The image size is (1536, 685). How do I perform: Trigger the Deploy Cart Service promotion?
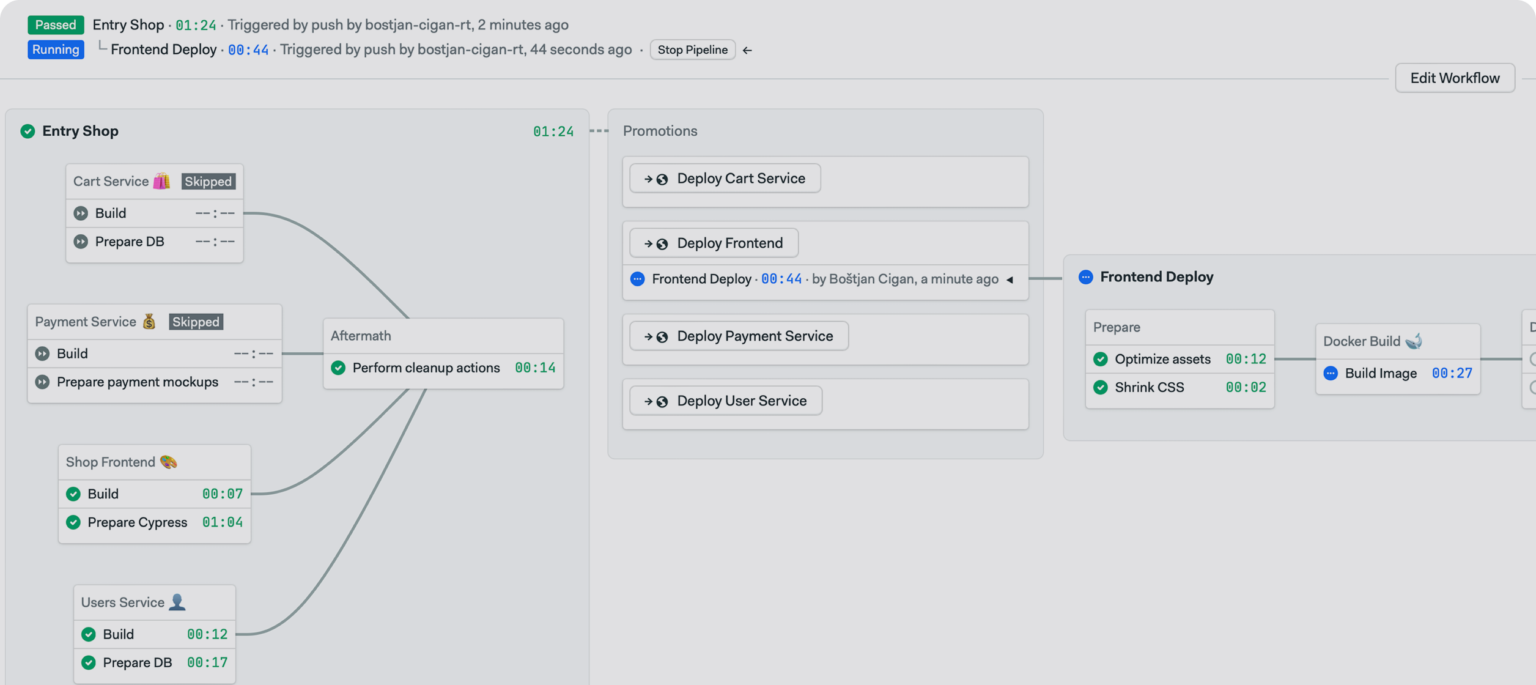tap(724, 178)
